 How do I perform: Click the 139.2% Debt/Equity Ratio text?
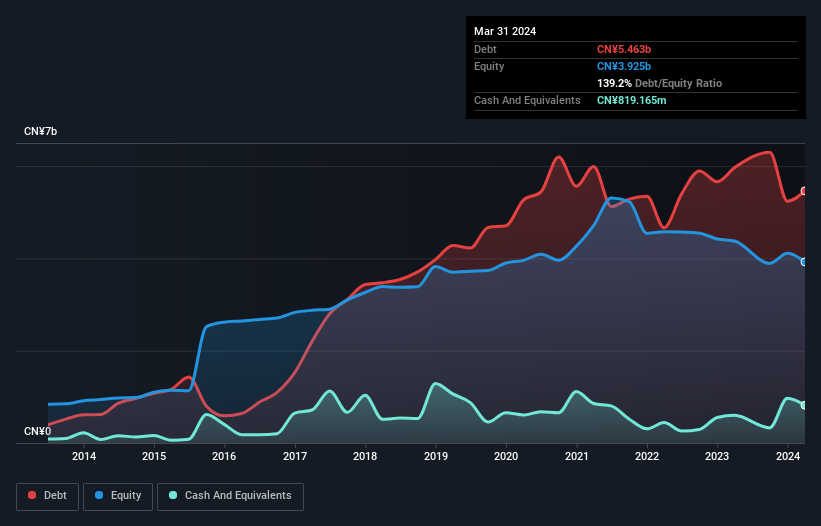coord(659,83)
